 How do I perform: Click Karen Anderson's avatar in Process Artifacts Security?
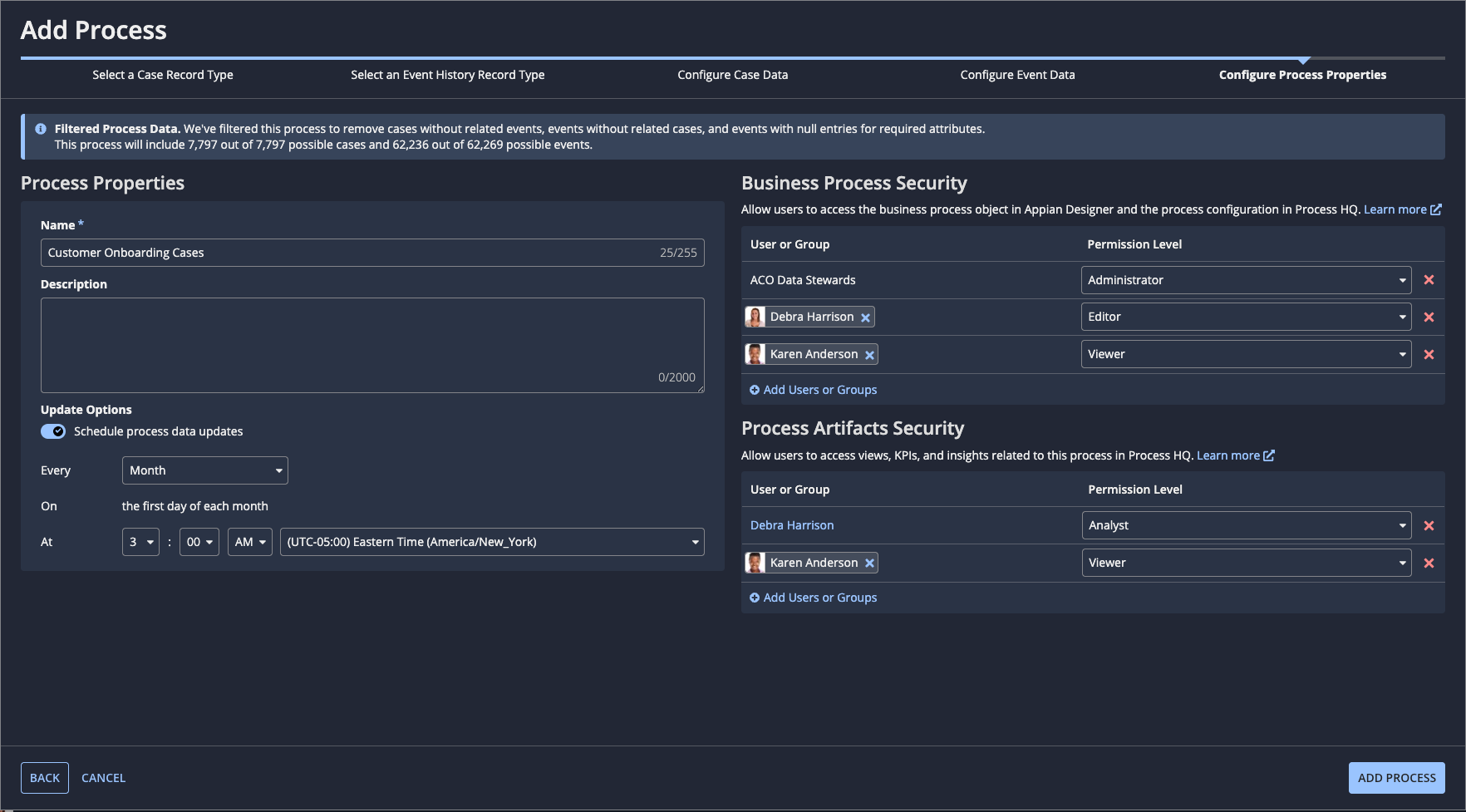tap(755, 563)
